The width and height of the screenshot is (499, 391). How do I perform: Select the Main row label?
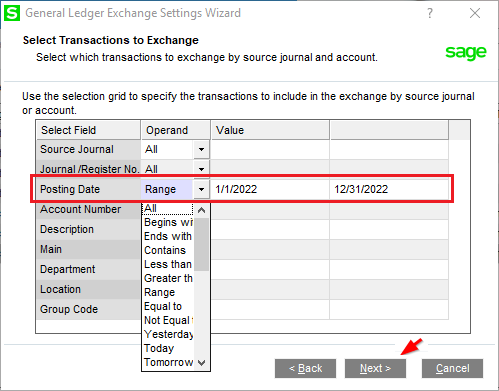(88, 249)
